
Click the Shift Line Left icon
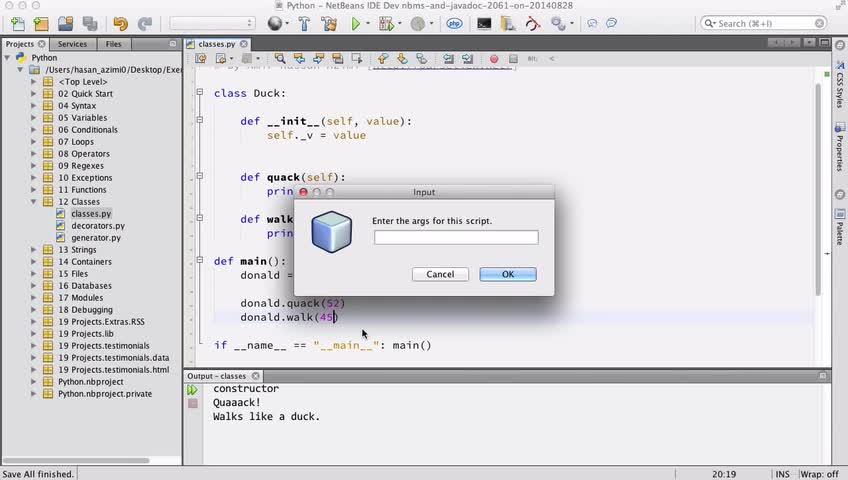tap(448, 58)
